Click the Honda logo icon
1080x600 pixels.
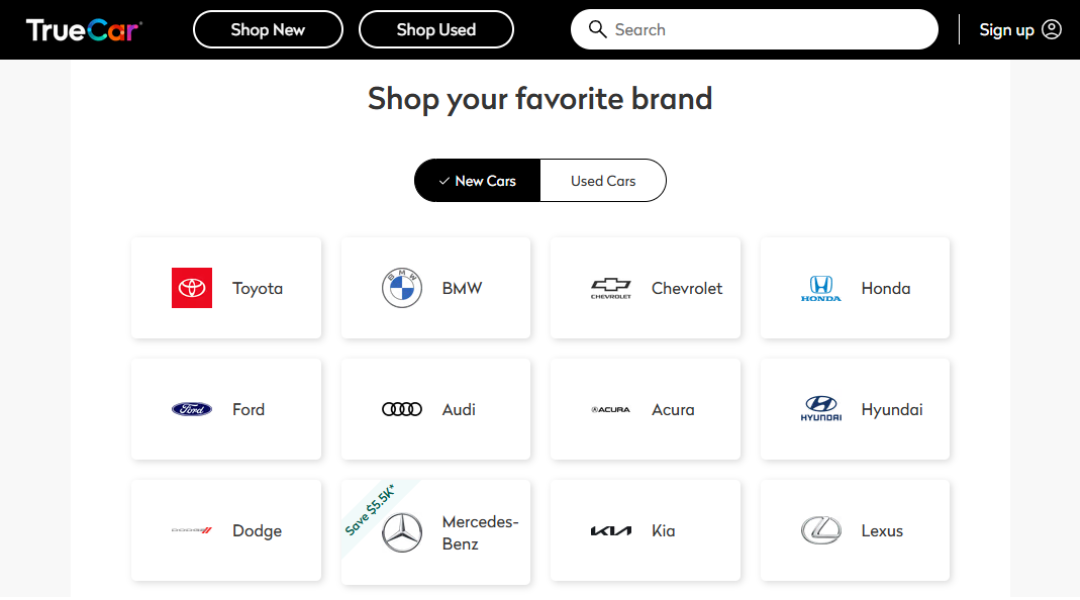pos(821,288)
